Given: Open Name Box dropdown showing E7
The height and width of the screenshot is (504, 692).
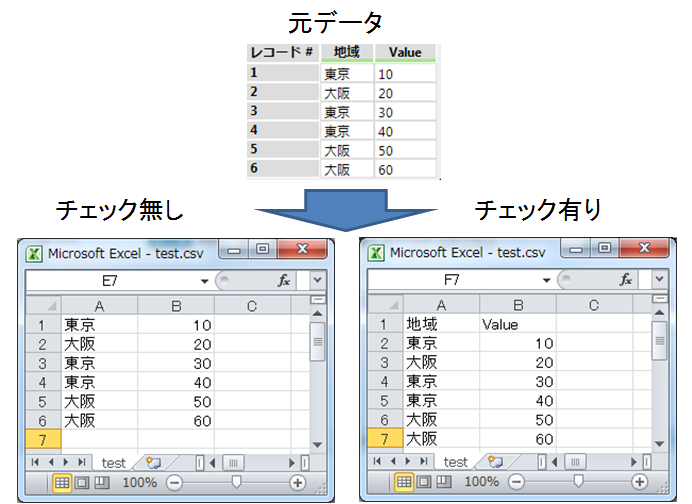Looking at the screenshot, I should 204,282.
